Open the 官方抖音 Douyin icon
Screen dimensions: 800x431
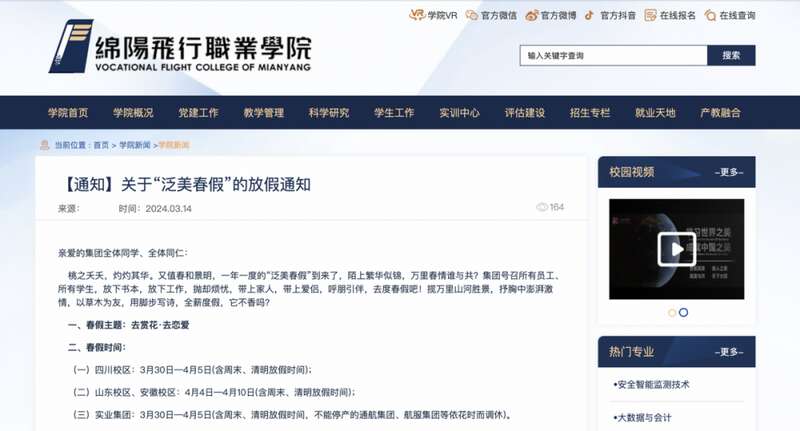[589, 15]
